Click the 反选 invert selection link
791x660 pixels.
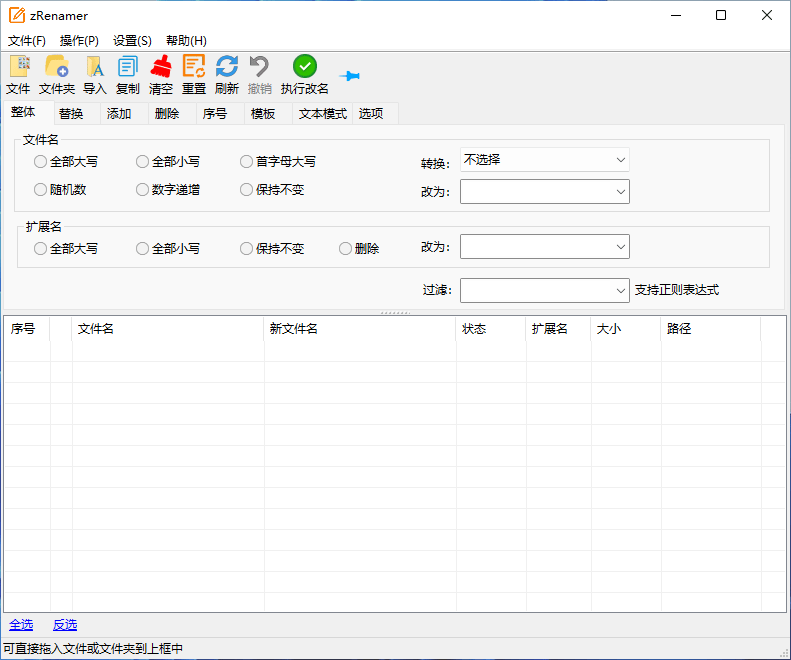point(65,625)
